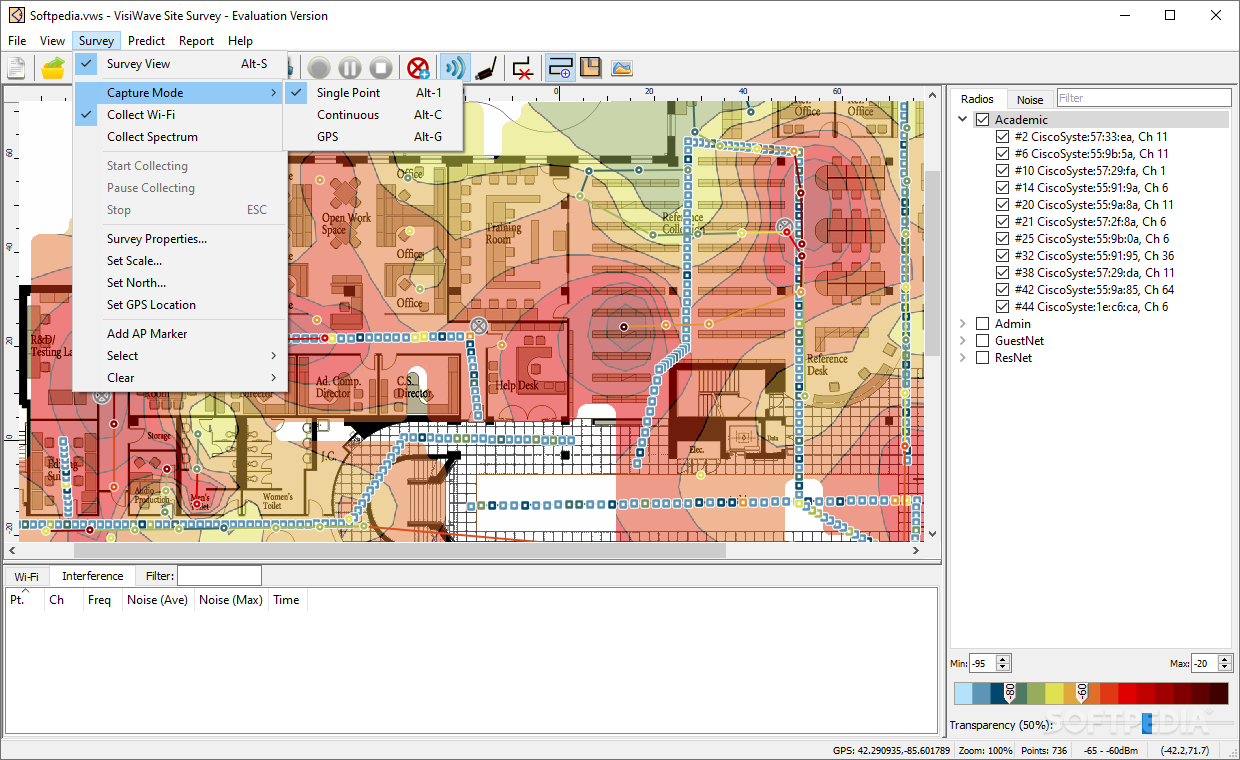The width and height of the screenshot is (1240, 760).
Task: Choose Continuous capture mode
Action: point(373,115)
